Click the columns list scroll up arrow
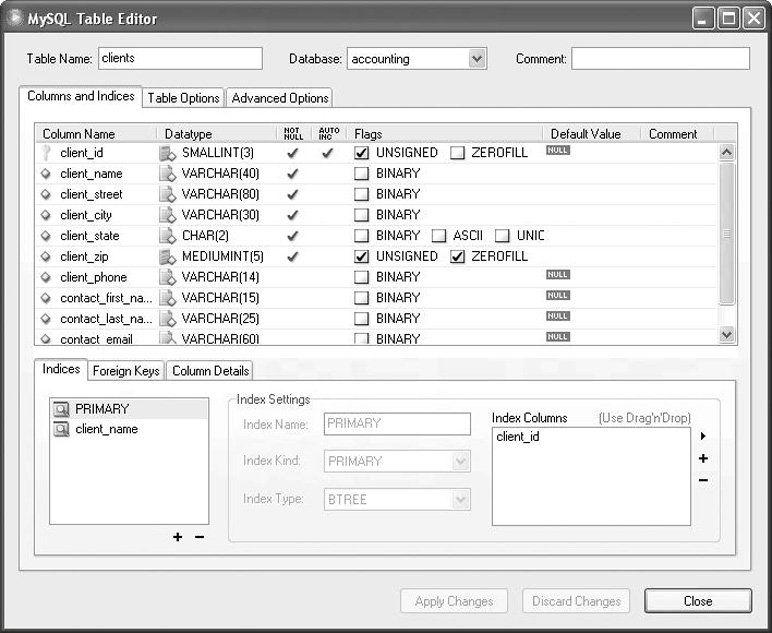Viewport: 772px width, 633px height. click(x=727, y=152)
